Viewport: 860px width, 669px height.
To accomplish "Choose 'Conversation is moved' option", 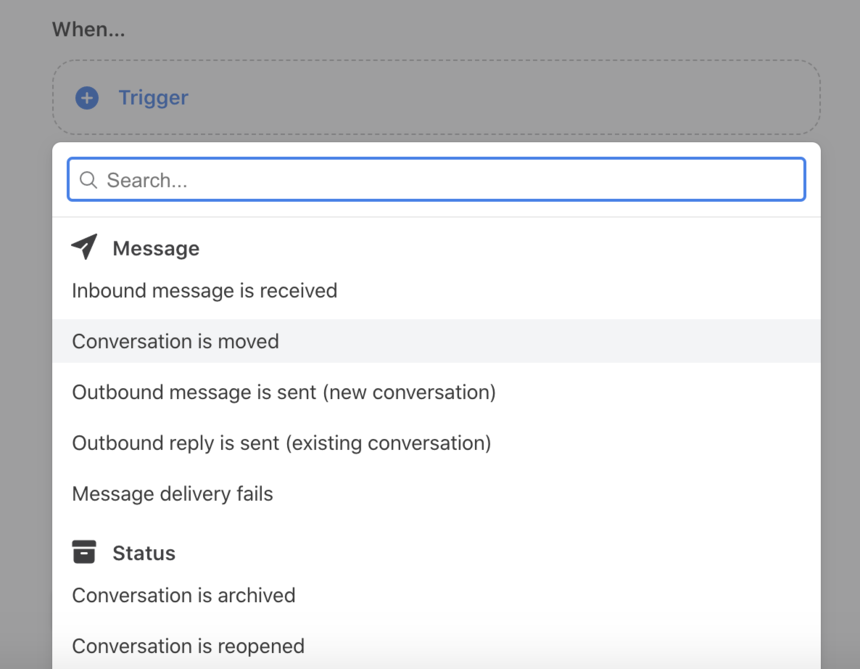I will (x=437, y=341).
